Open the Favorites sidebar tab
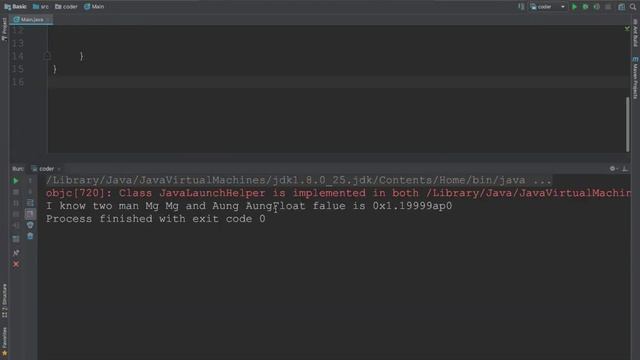Screen dimensions: 640x360 tap(4, 341)
